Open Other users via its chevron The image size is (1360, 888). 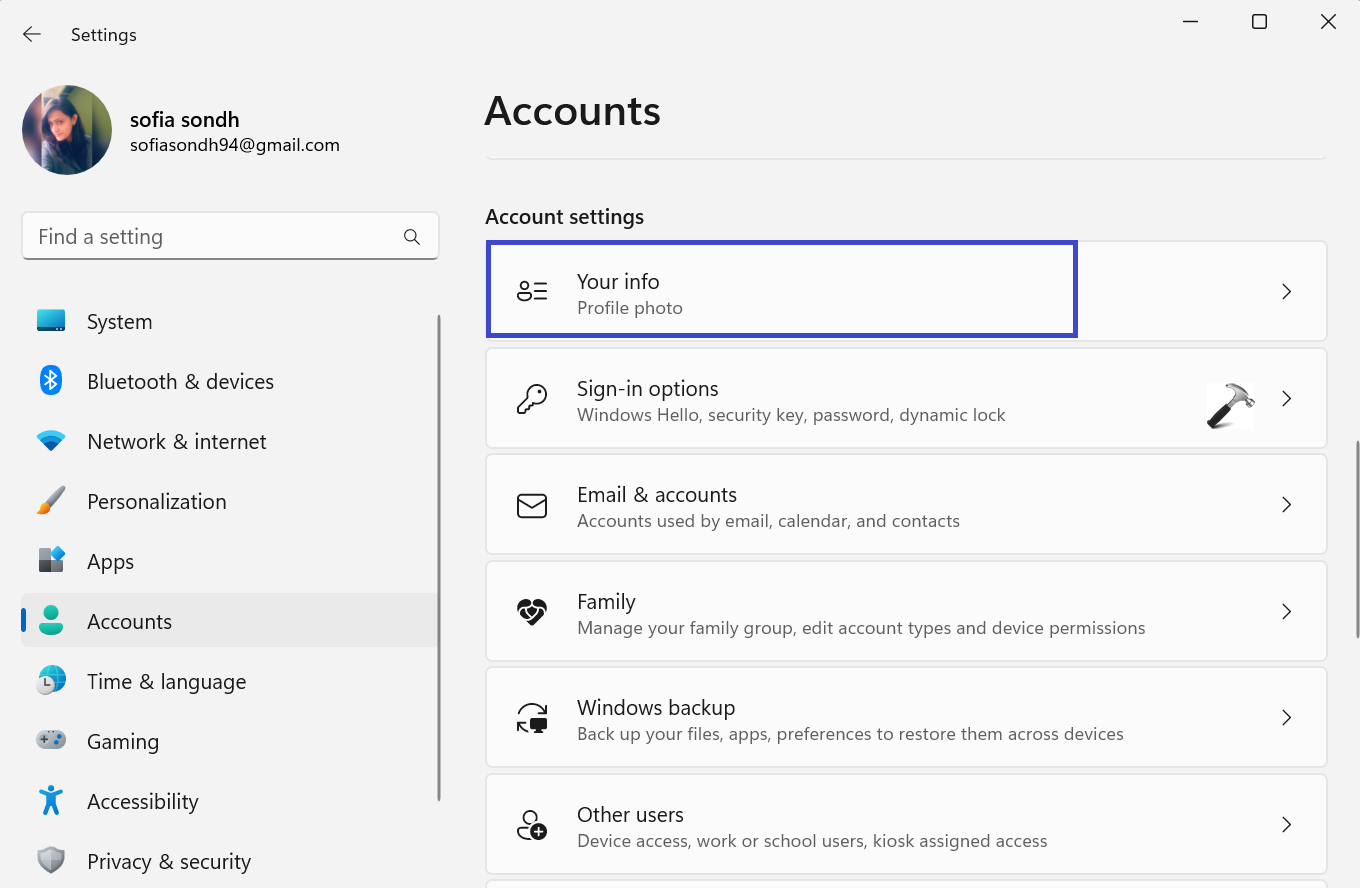(x=1287, y=825)
